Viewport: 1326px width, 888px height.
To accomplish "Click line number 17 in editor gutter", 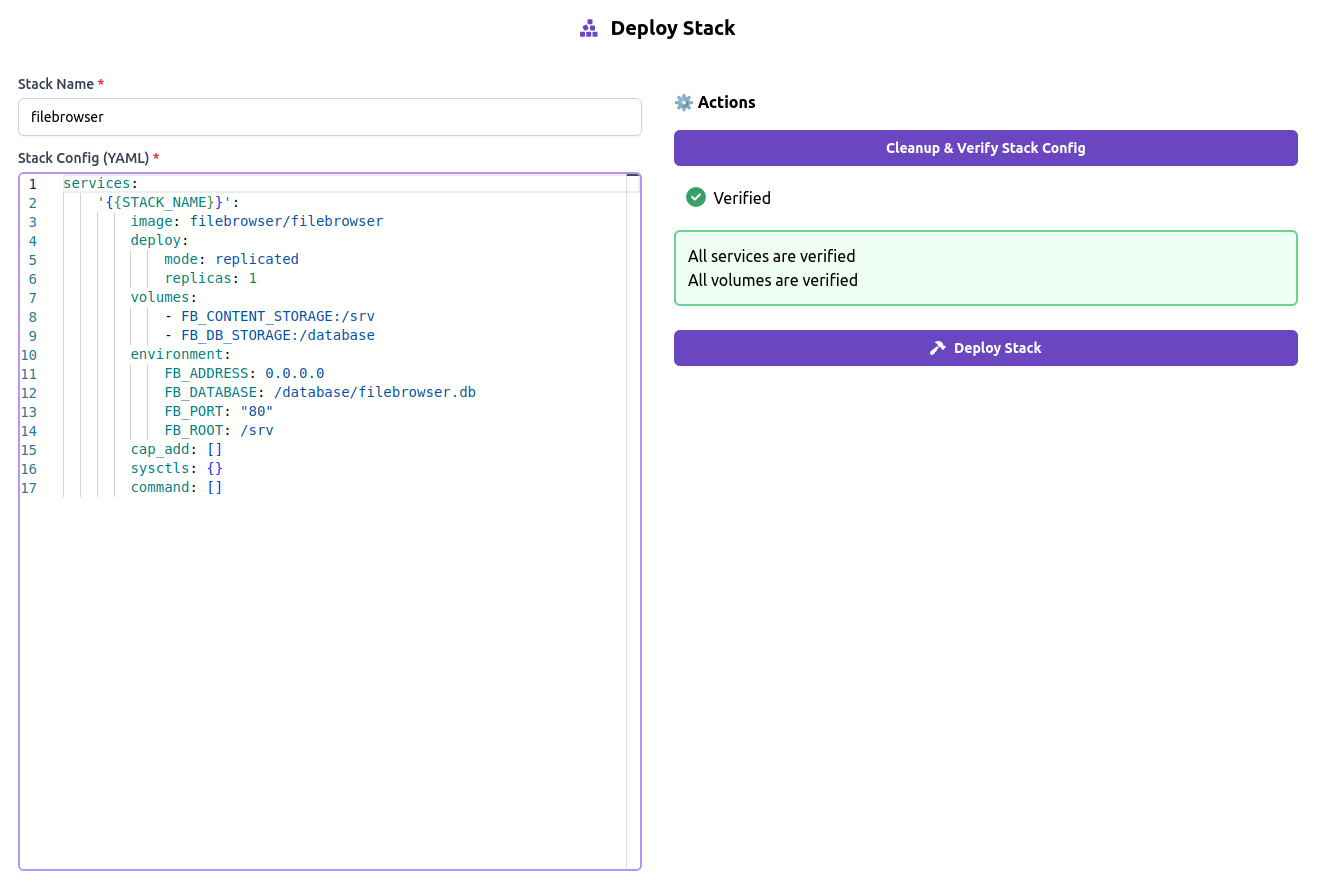I will point(28,488).
